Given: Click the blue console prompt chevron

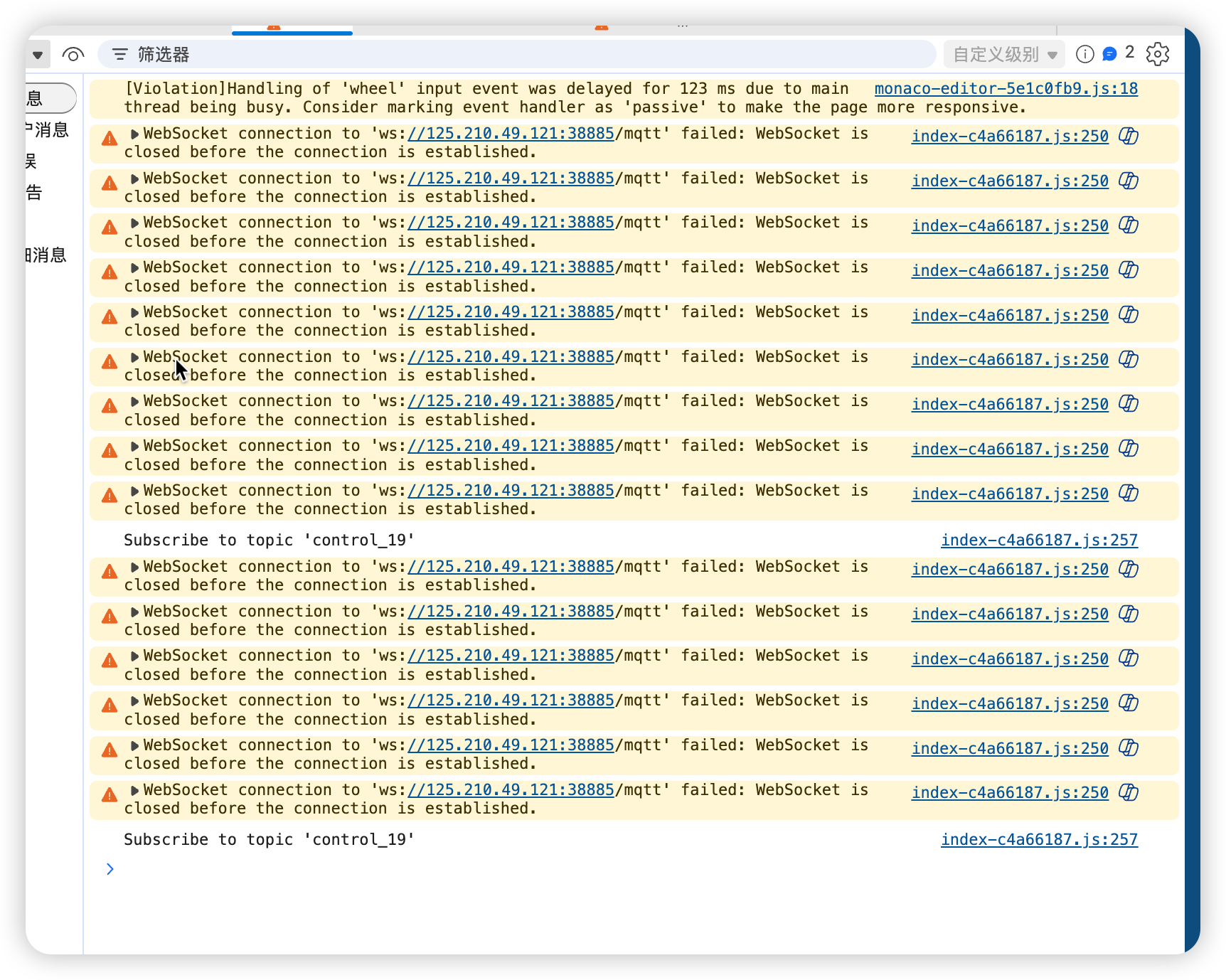Looking at the screenshot, I should coord(110,869).
